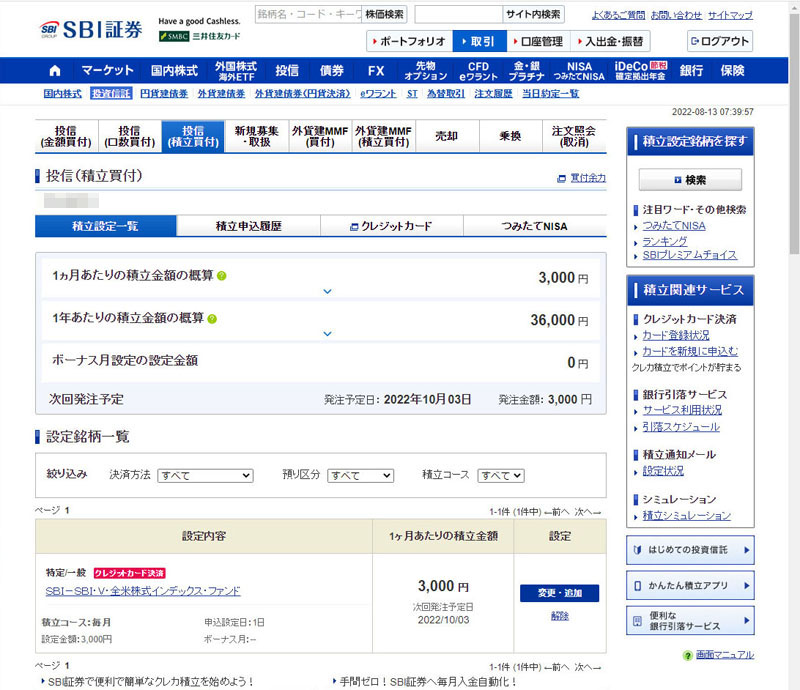The image size is (800, 690).
Task: Click the 解除 link
Action: click(x=559, y=616)
